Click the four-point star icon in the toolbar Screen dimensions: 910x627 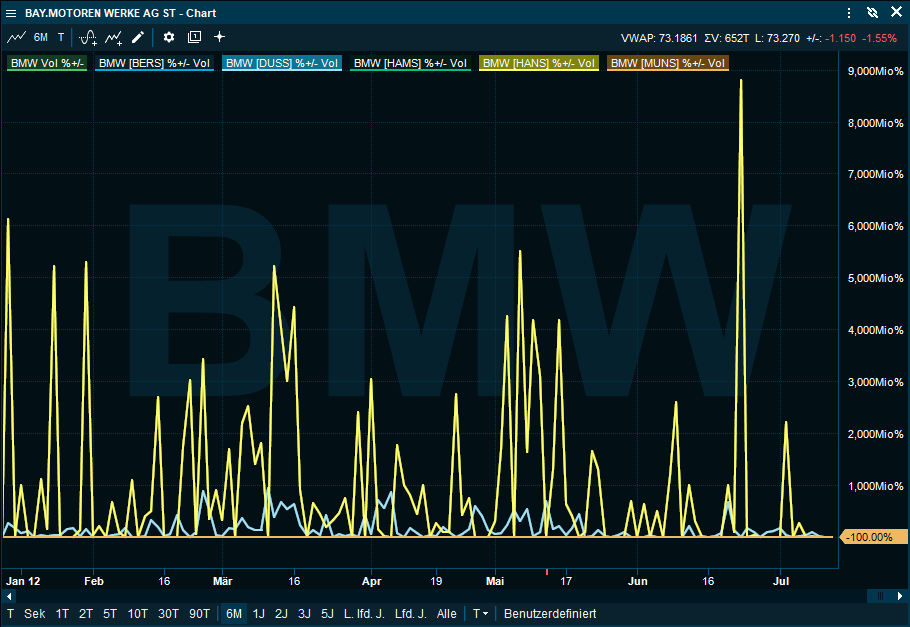(x=220, y=37)
